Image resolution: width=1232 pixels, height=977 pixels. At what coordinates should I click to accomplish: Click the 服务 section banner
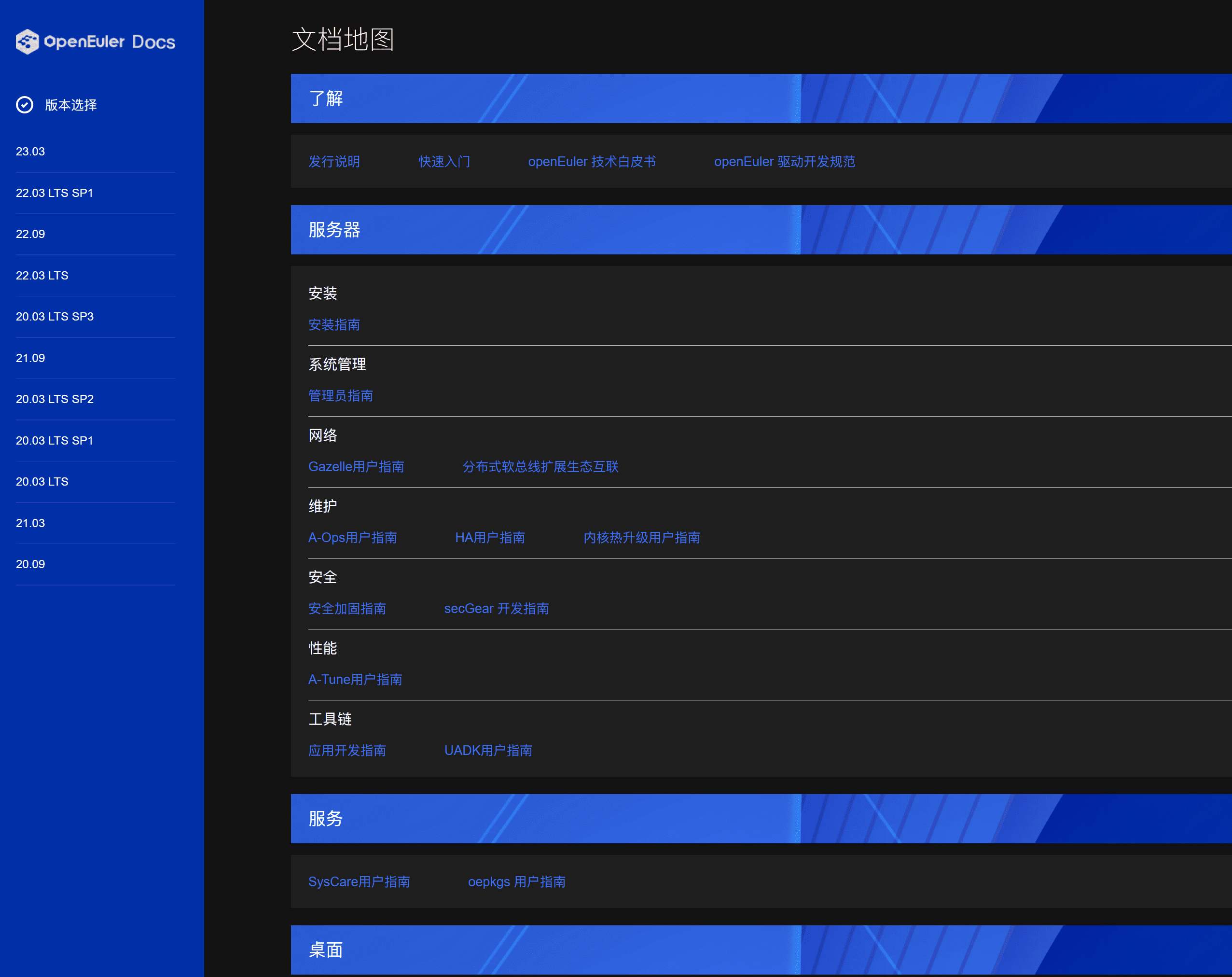pyautogui.click(x=761, y=819)
